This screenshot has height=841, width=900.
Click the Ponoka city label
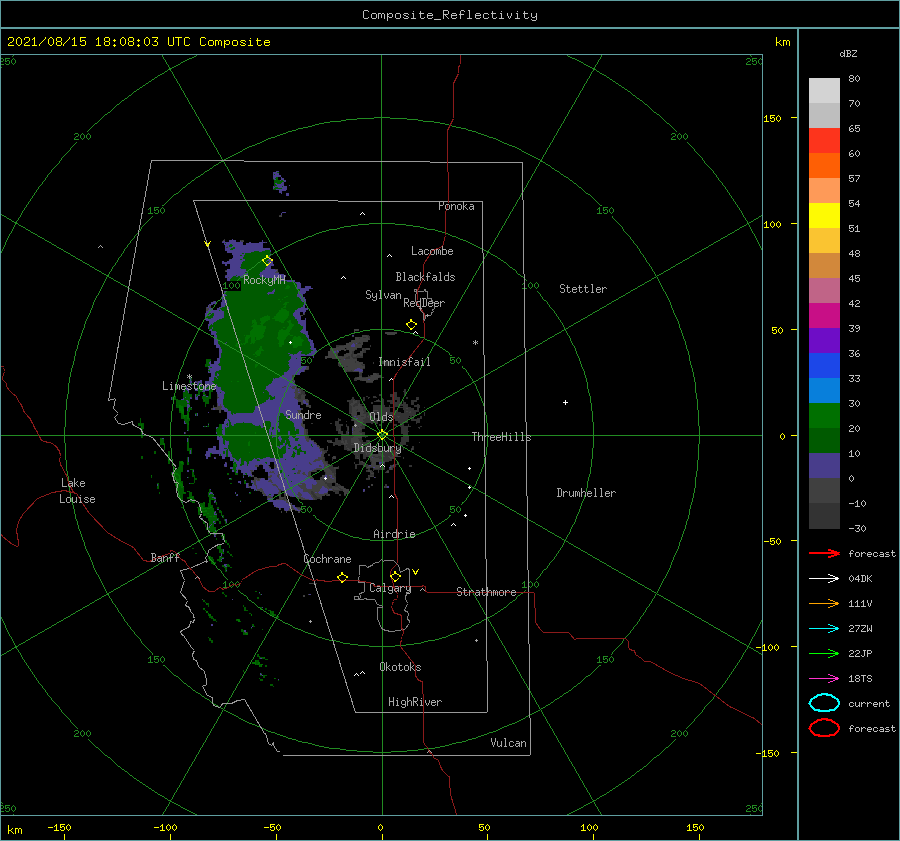tap(456, 206)
